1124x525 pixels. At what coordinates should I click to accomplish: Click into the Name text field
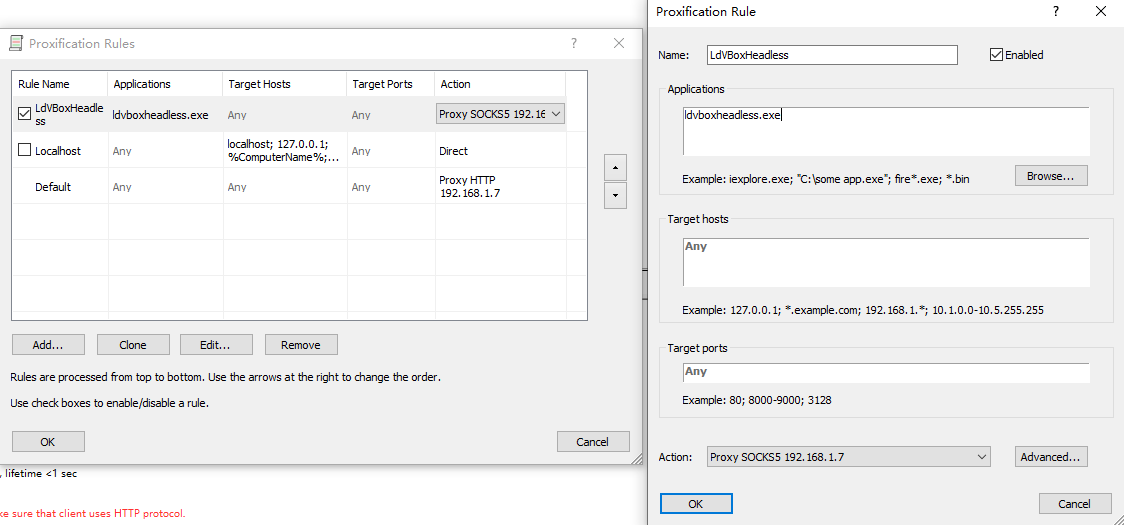[x=830, y=55]
